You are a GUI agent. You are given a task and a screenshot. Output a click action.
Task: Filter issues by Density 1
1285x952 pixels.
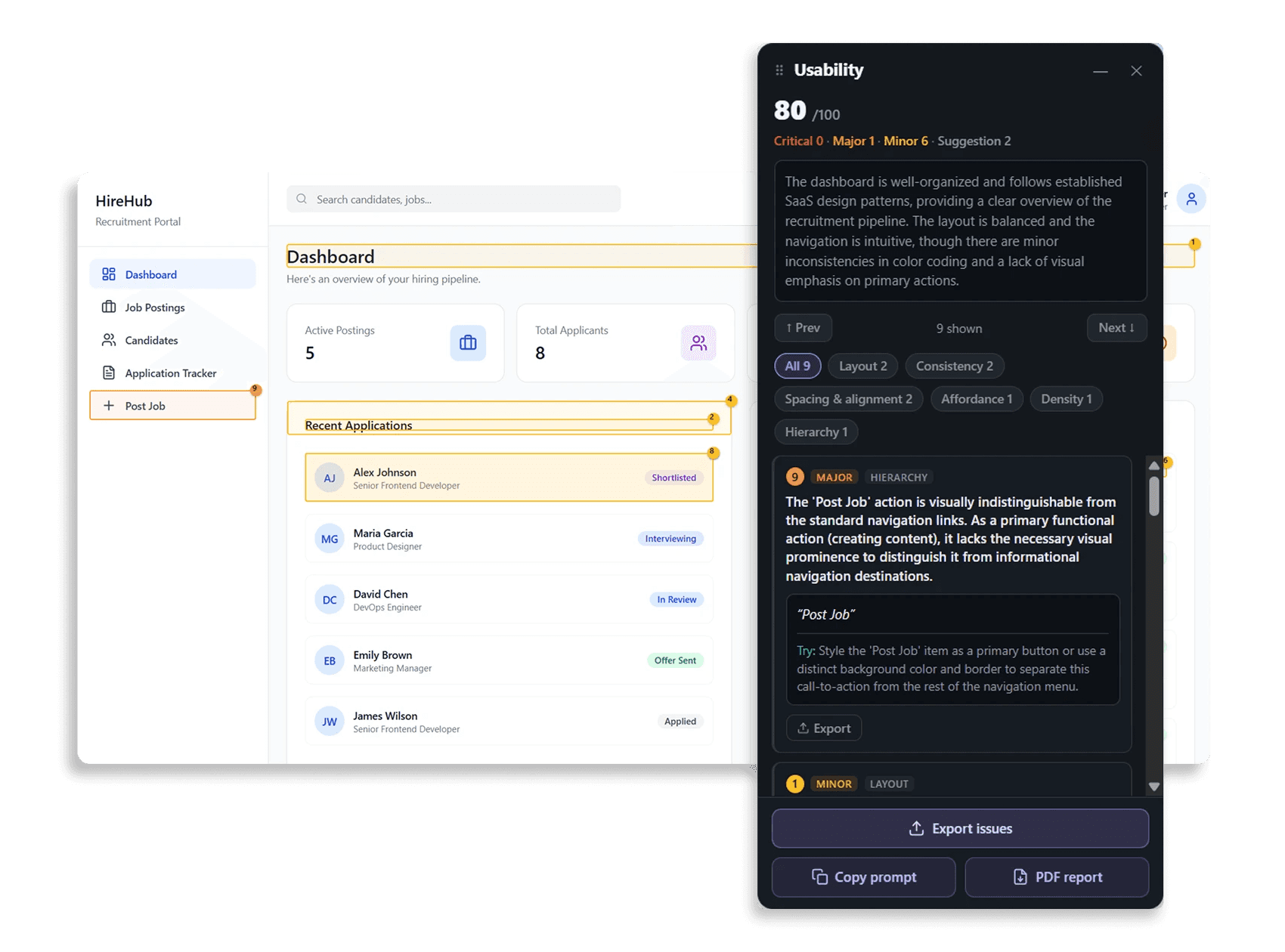(x=1067, y=399)
